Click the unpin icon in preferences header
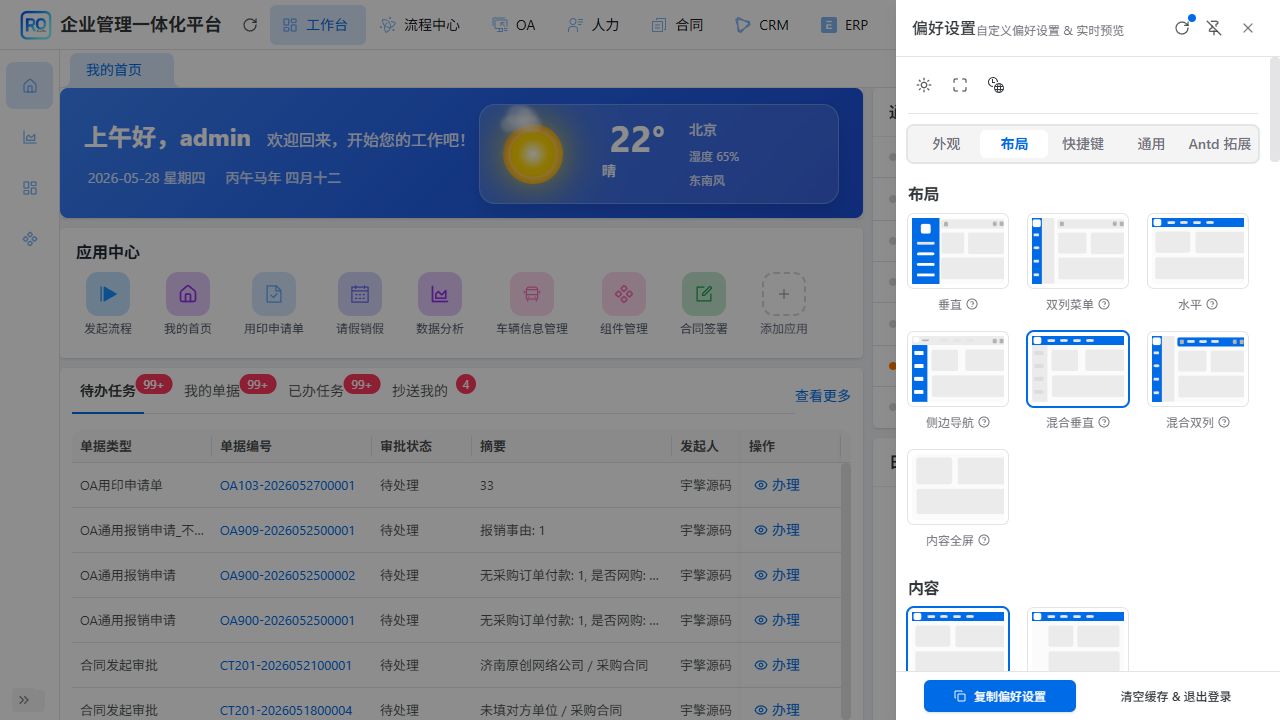Screen dimensions: 1280x720 (x=1214, y=28)
